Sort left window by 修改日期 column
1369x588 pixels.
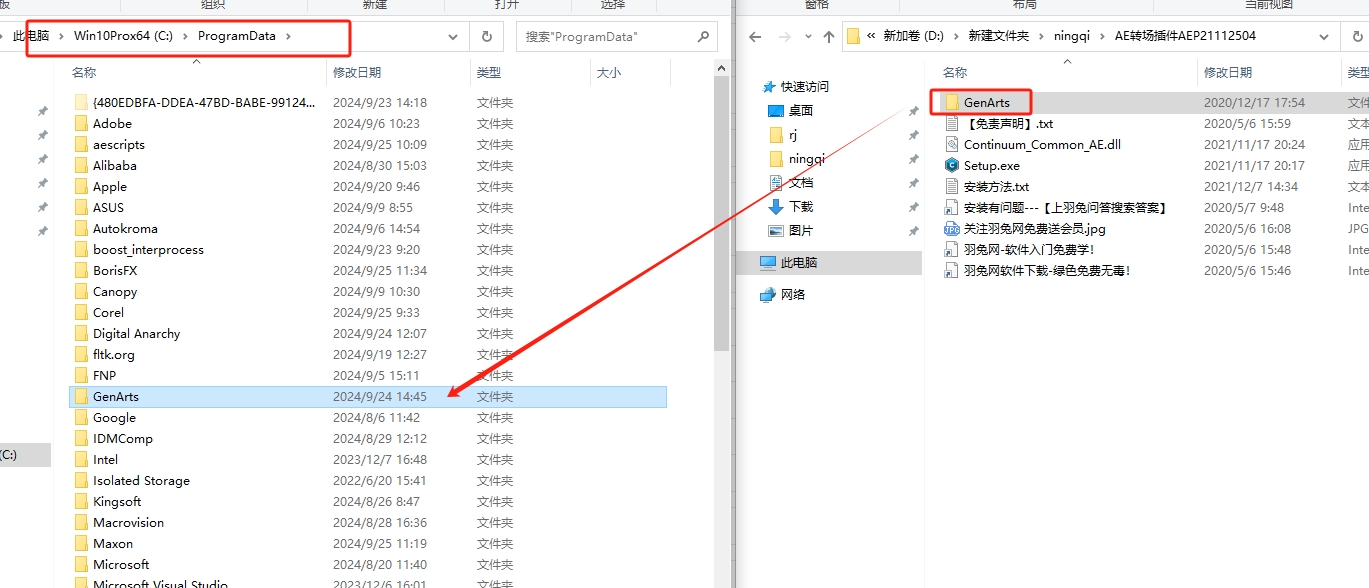point(357,73)
